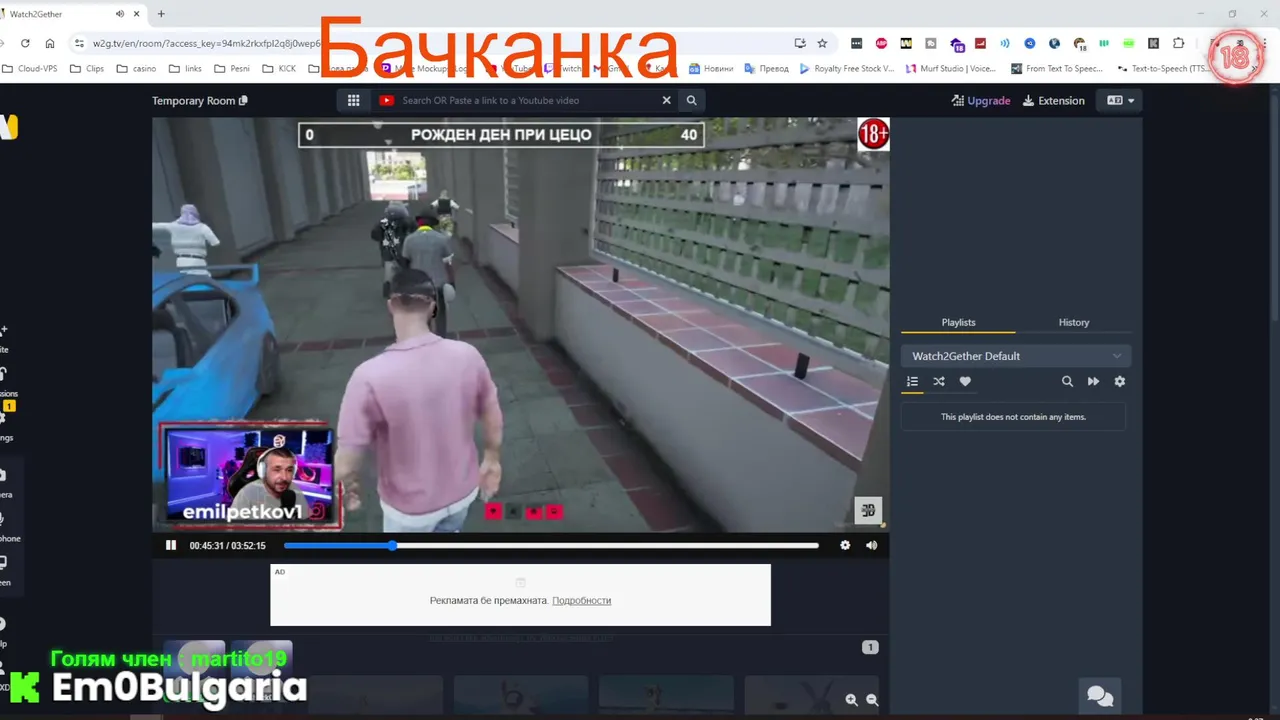Zoom out user tiles with minus magnifier
1280x720 pixels.
(x=872, y=700)
